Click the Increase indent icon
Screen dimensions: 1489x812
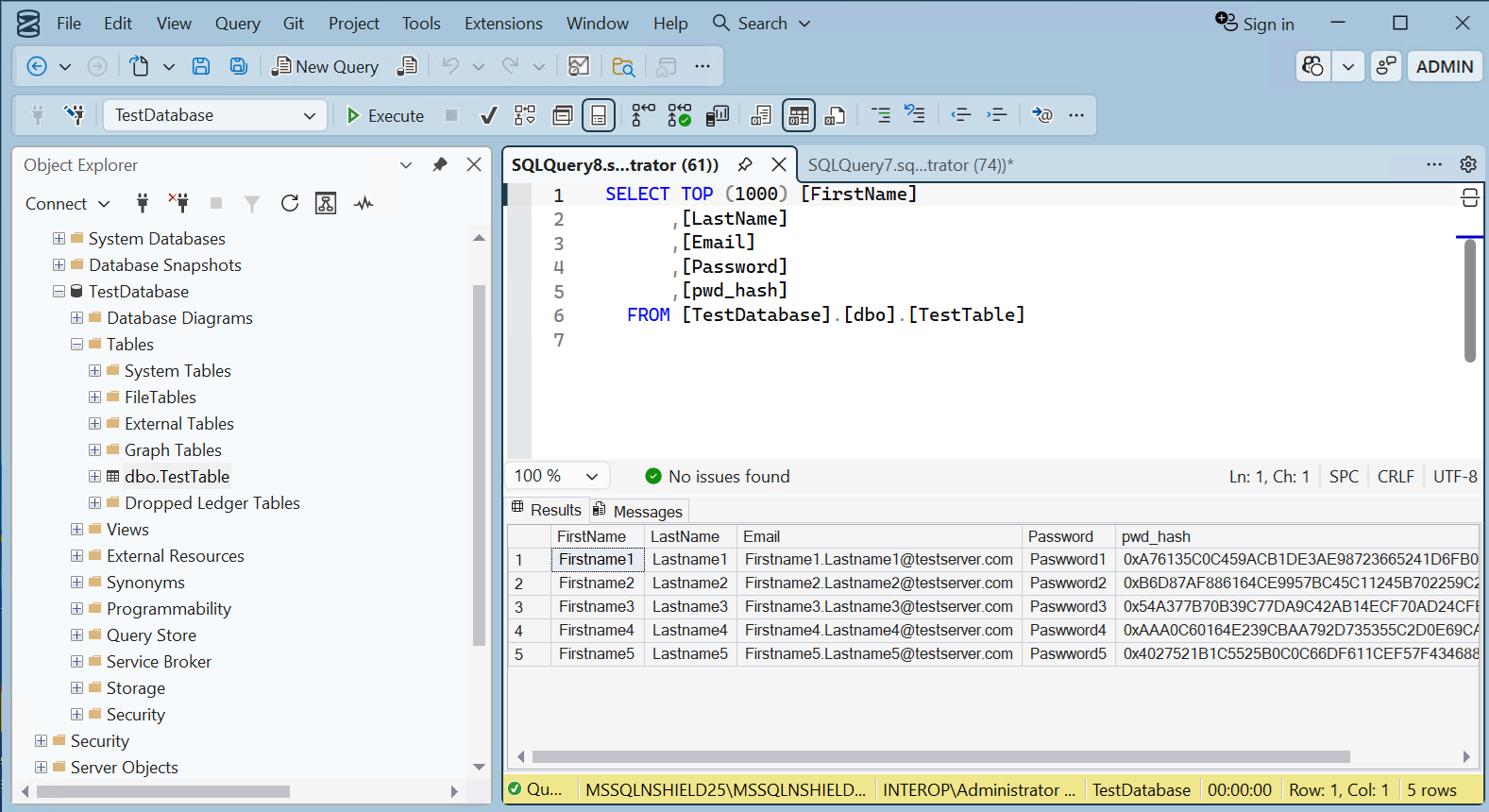997,115
